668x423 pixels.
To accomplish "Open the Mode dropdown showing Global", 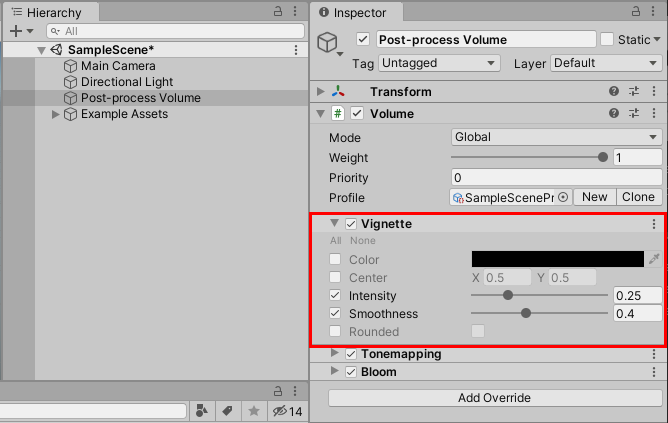I will click(x=555, y=137).
